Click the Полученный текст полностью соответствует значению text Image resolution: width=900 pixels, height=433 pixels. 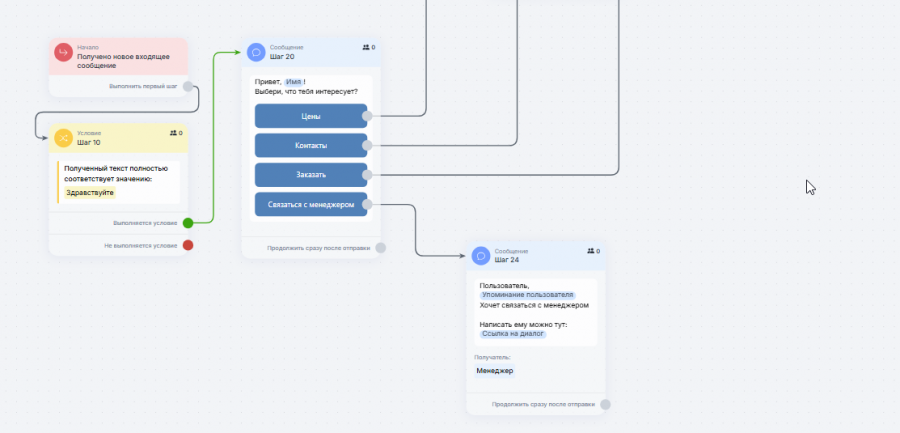click(116, 173)
